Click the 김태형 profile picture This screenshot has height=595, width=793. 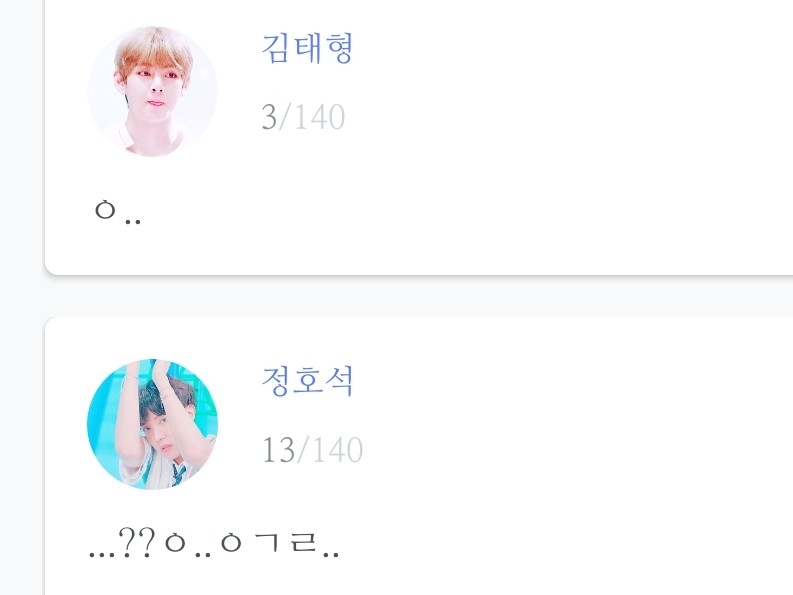(152, 92)
